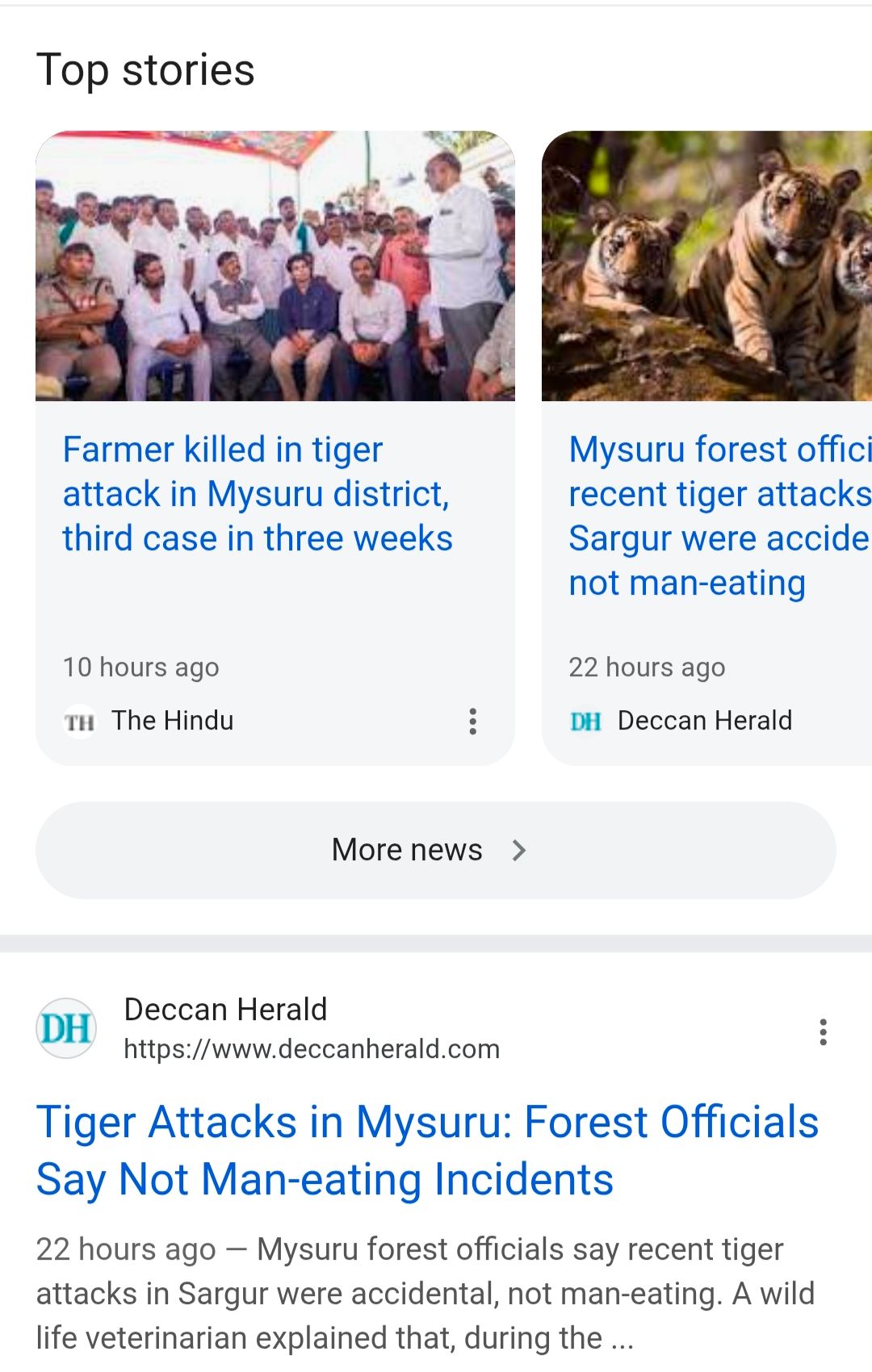The height and width of the screenshot is (1372, 872).
Task: Open The Hindu card's three-dot menu
Action: 473,721
